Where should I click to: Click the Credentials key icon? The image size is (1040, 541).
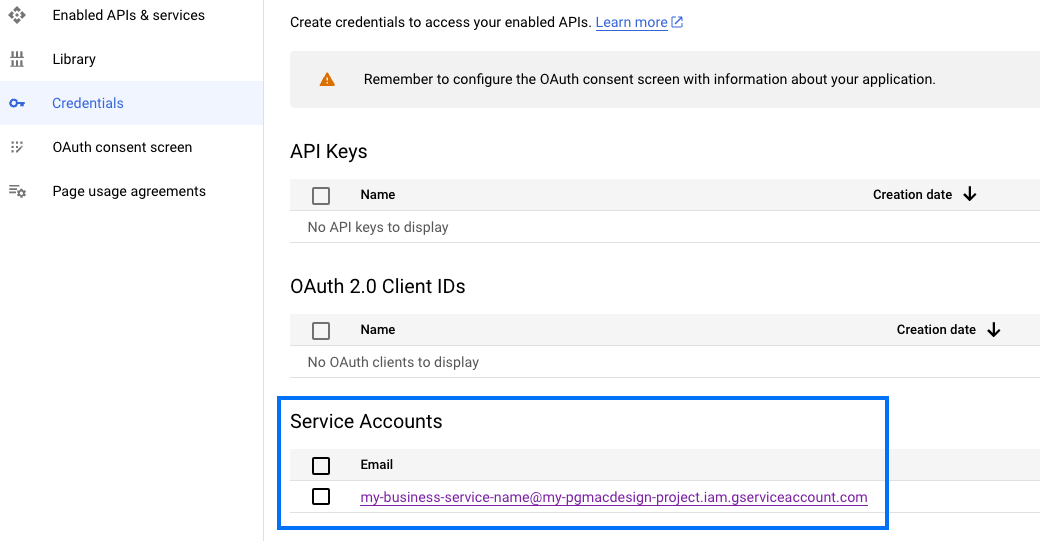[x=16, y=103]
